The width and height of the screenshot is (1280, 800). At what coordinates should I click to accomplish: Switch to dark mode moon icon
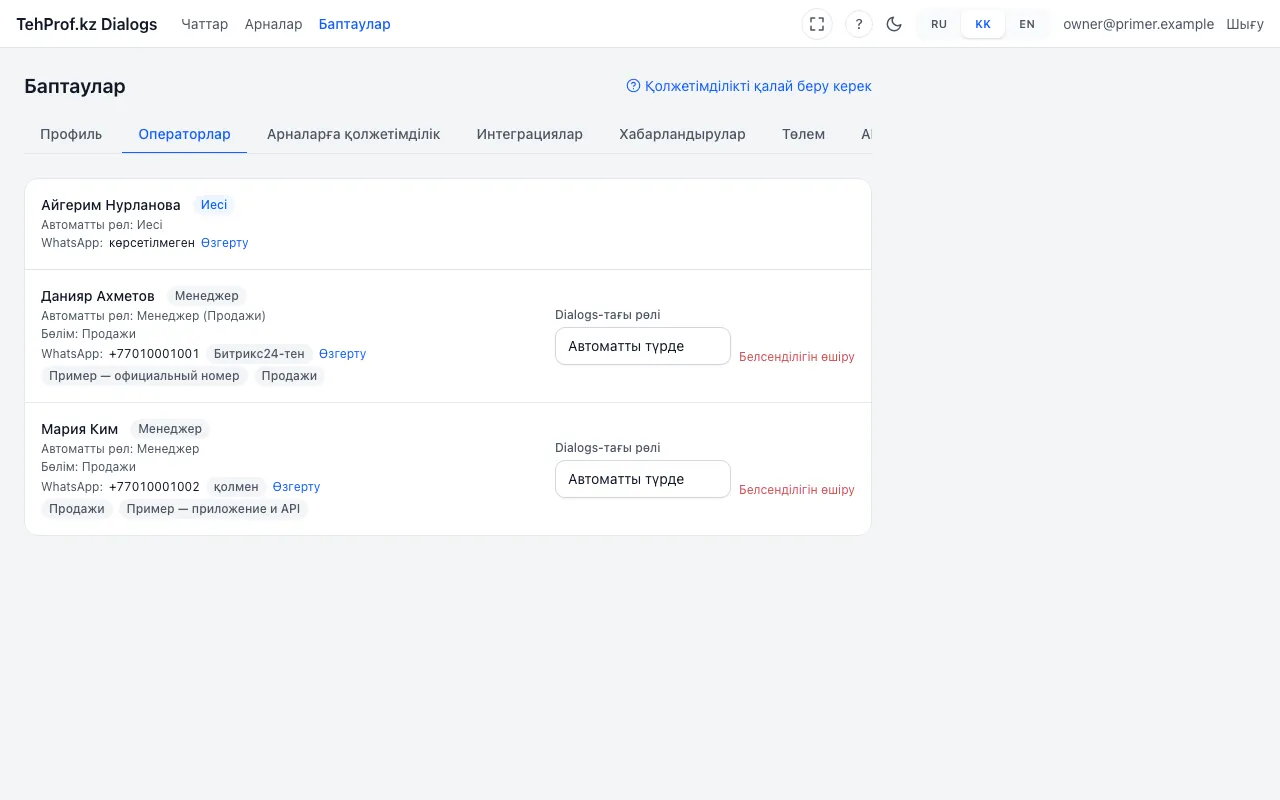pyautogui.click(x=895, y=24)
